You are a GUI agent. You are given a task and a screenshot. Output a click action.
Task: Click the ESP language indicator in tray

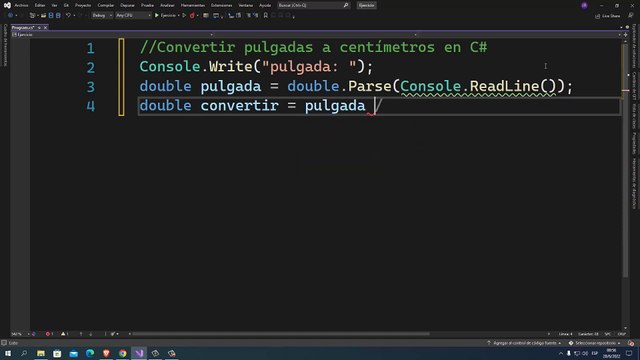[595, 353]
